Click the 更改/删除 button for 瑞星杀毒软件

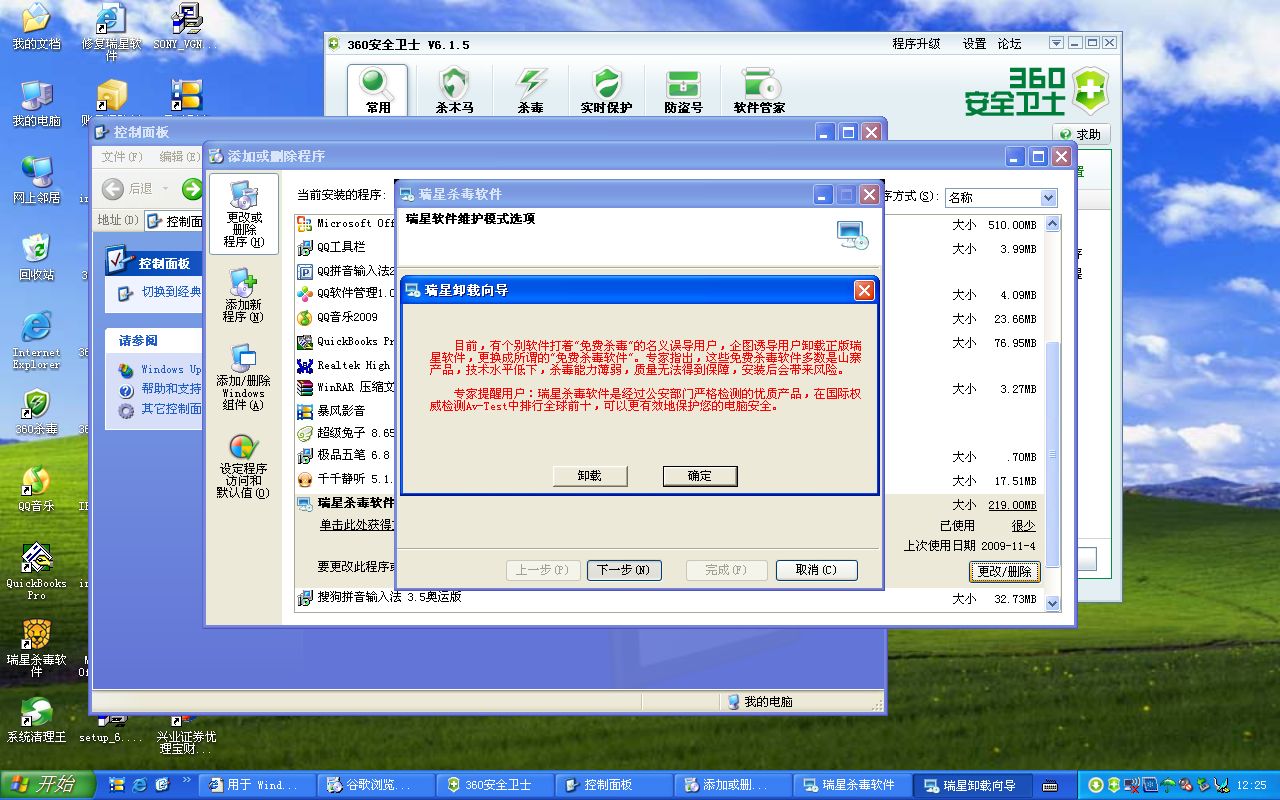(x=1005, y=571)
